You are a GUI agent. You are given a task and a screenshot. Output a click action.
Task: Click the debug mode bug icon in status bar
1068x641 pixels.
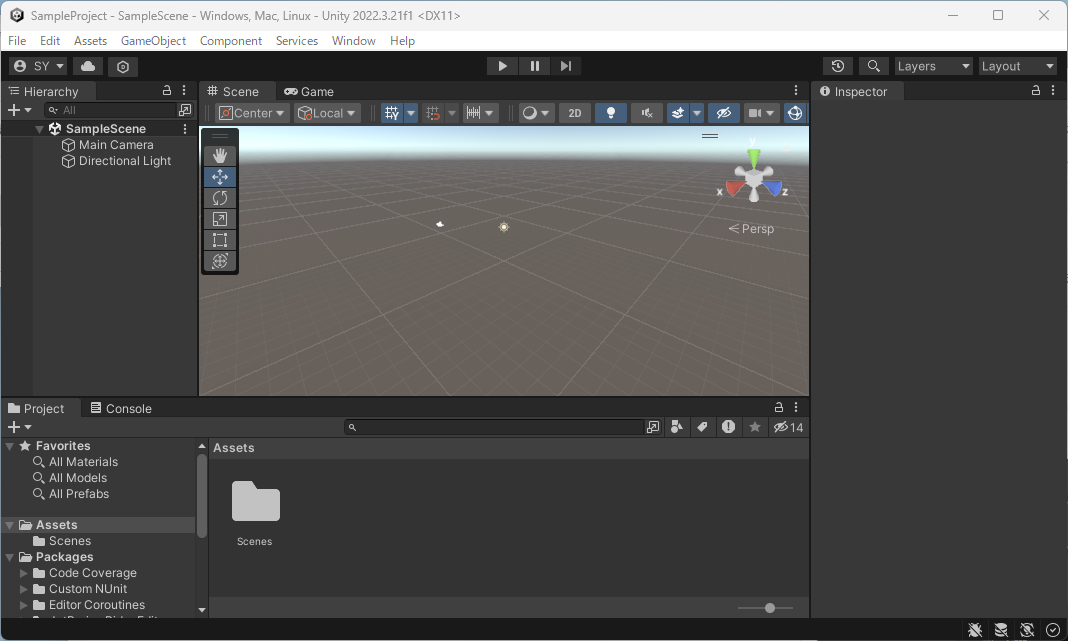coord(975,629)
